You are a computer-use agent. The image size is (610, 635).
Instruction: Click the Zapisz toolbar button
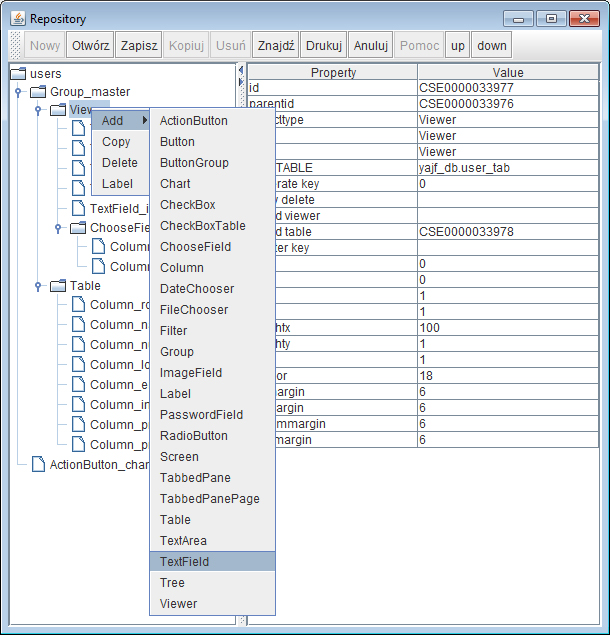click(x=139, y=45)
